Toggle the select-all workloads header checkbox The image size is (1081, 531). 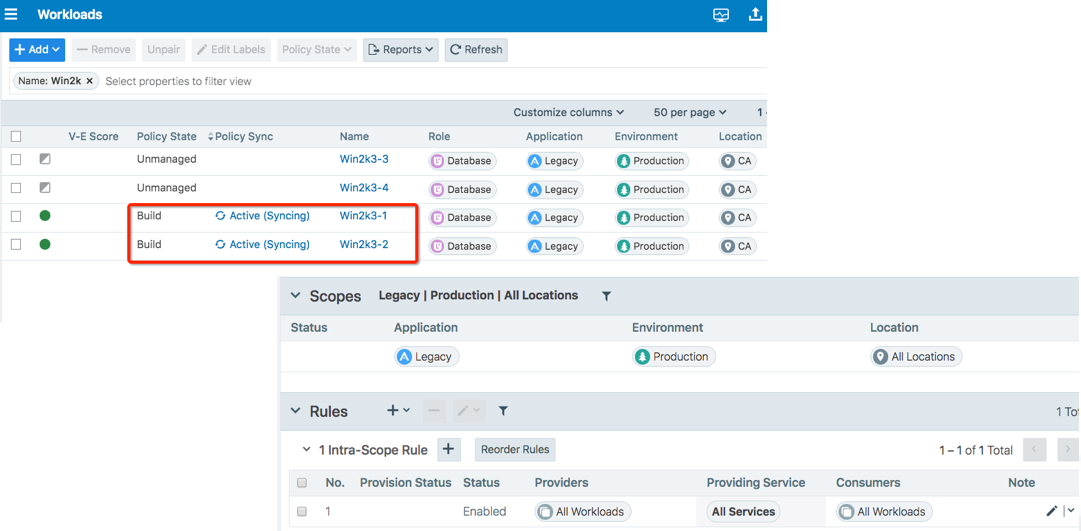[x=16, y=137]
